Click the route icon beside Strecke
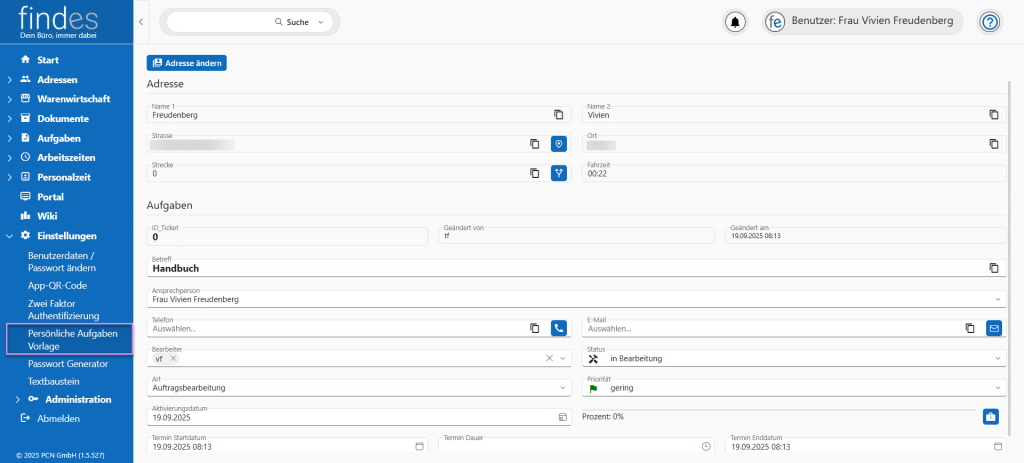The image size is (1024, 463). coord(559,173)
